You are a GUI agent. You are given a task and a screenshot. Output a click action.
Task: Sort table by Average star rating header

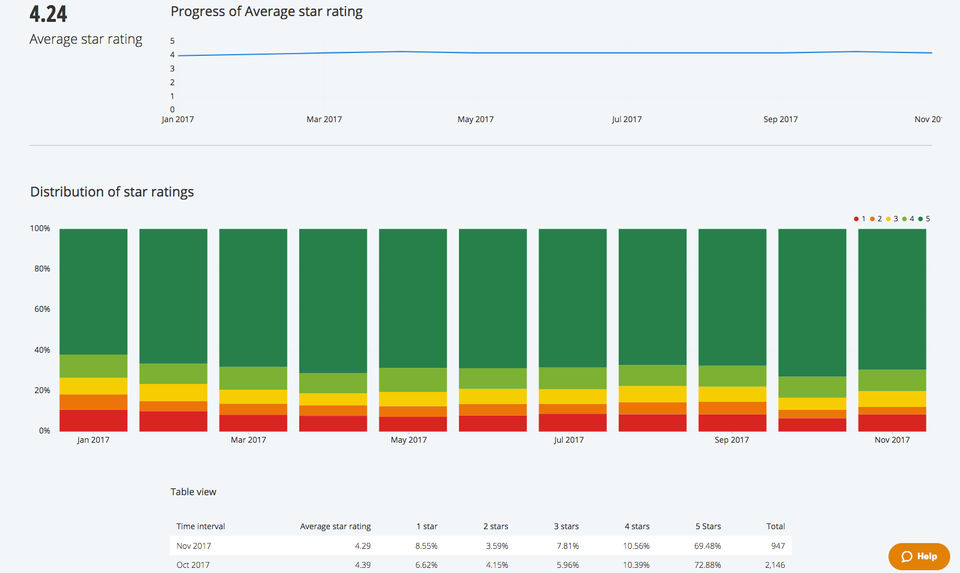tap(335, 526)
